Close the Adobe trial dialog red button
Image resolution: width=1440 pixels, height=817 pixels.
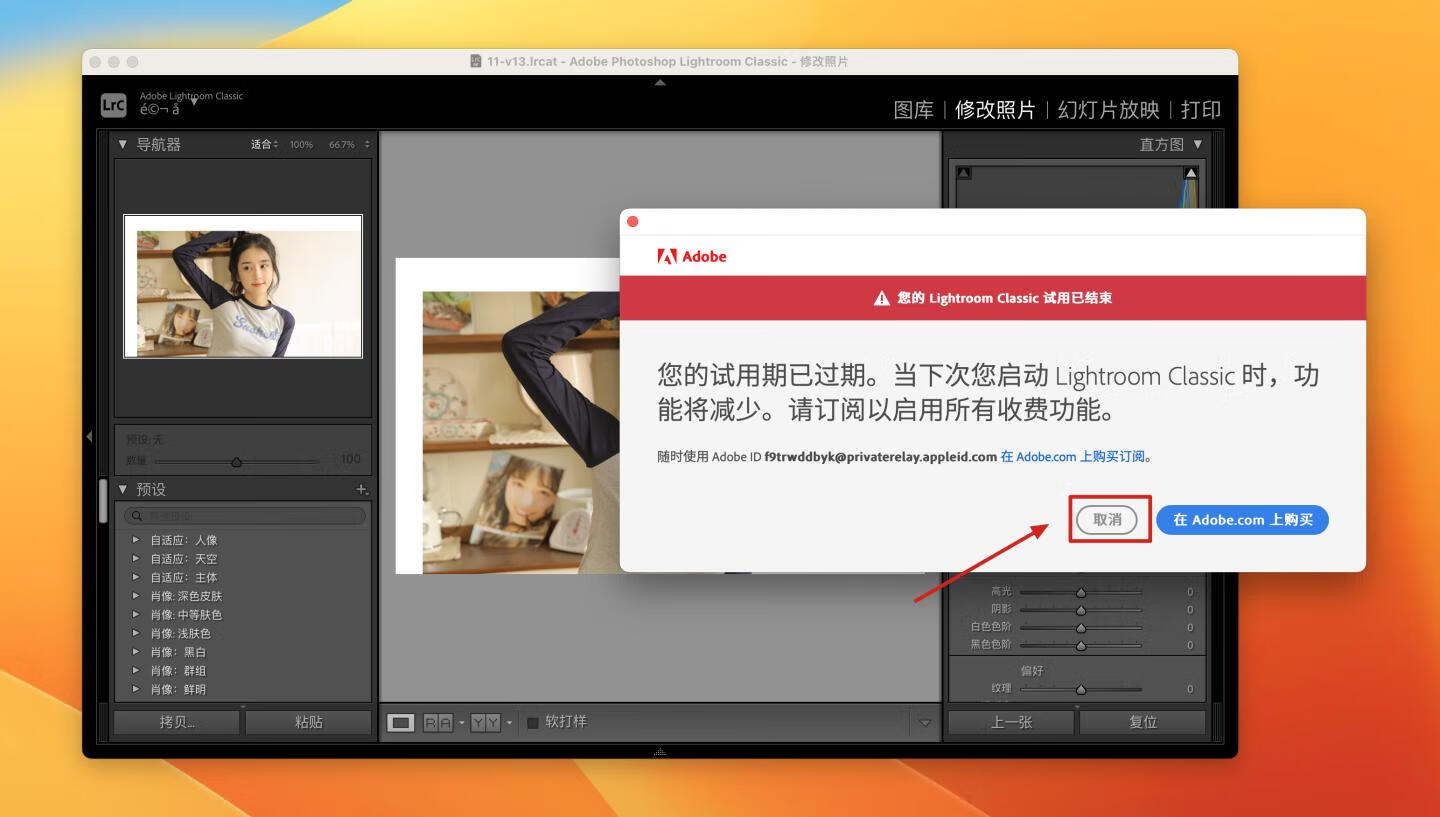click(x=632, y=221)
